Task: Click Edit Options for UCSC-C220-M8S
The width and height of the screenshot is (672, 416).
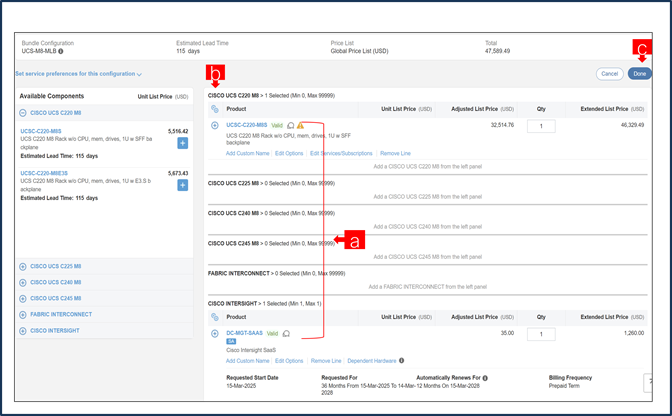Action: [289, 153]
